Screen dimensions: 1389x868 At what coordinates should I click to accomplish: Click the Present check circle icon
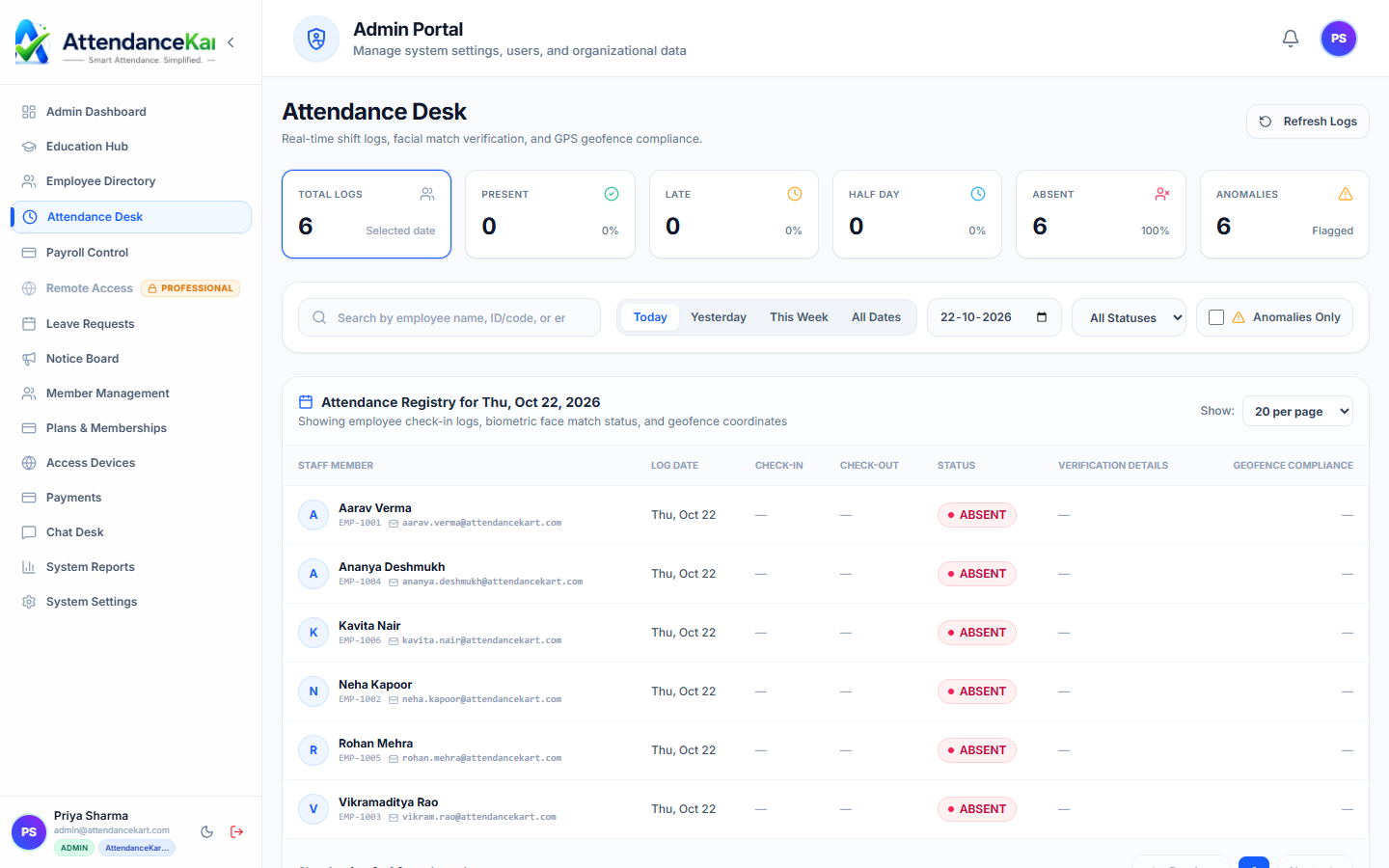pyautogui.click(x=612, y=194)
